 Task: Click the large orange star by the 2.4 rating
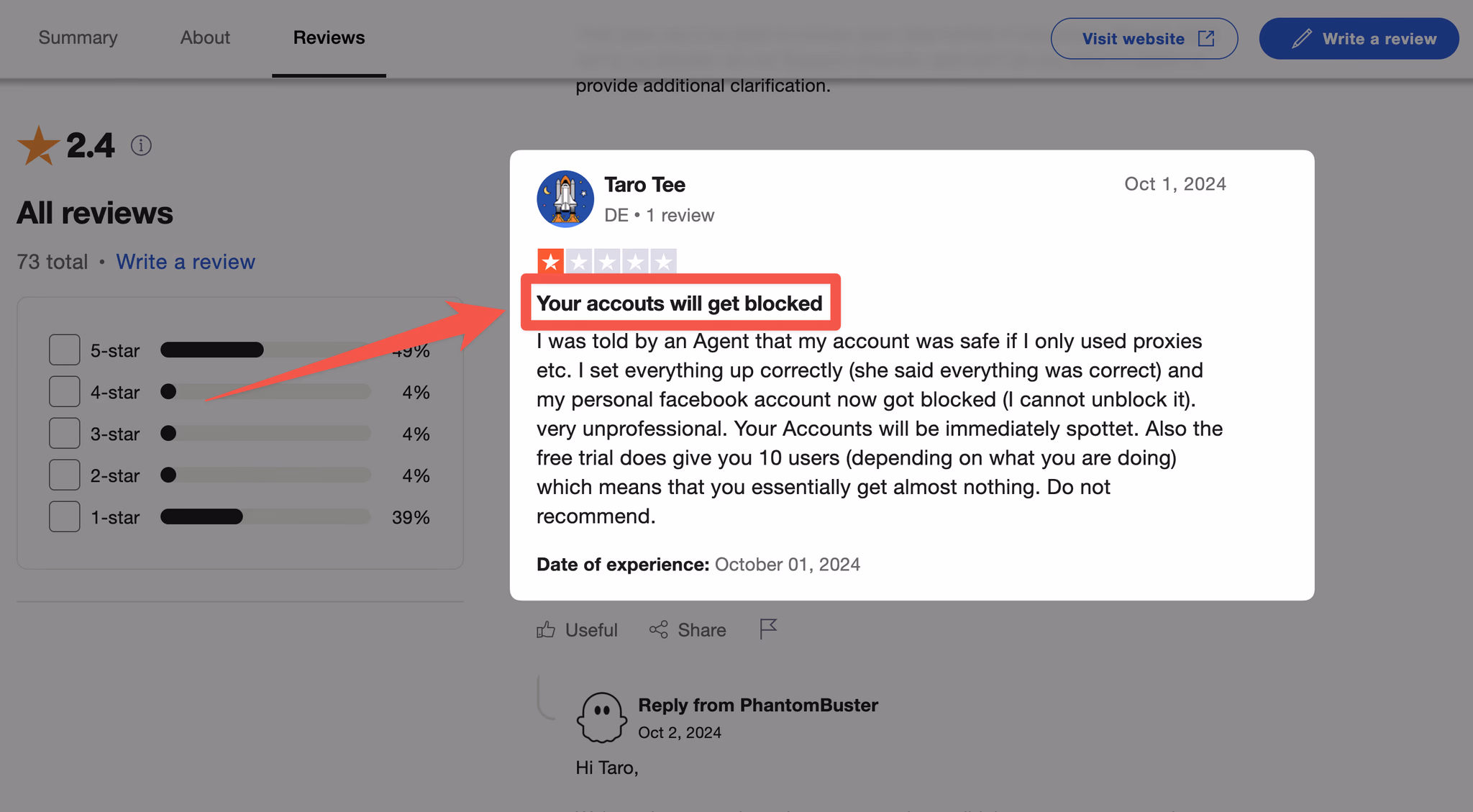click(x=38, y=146)
